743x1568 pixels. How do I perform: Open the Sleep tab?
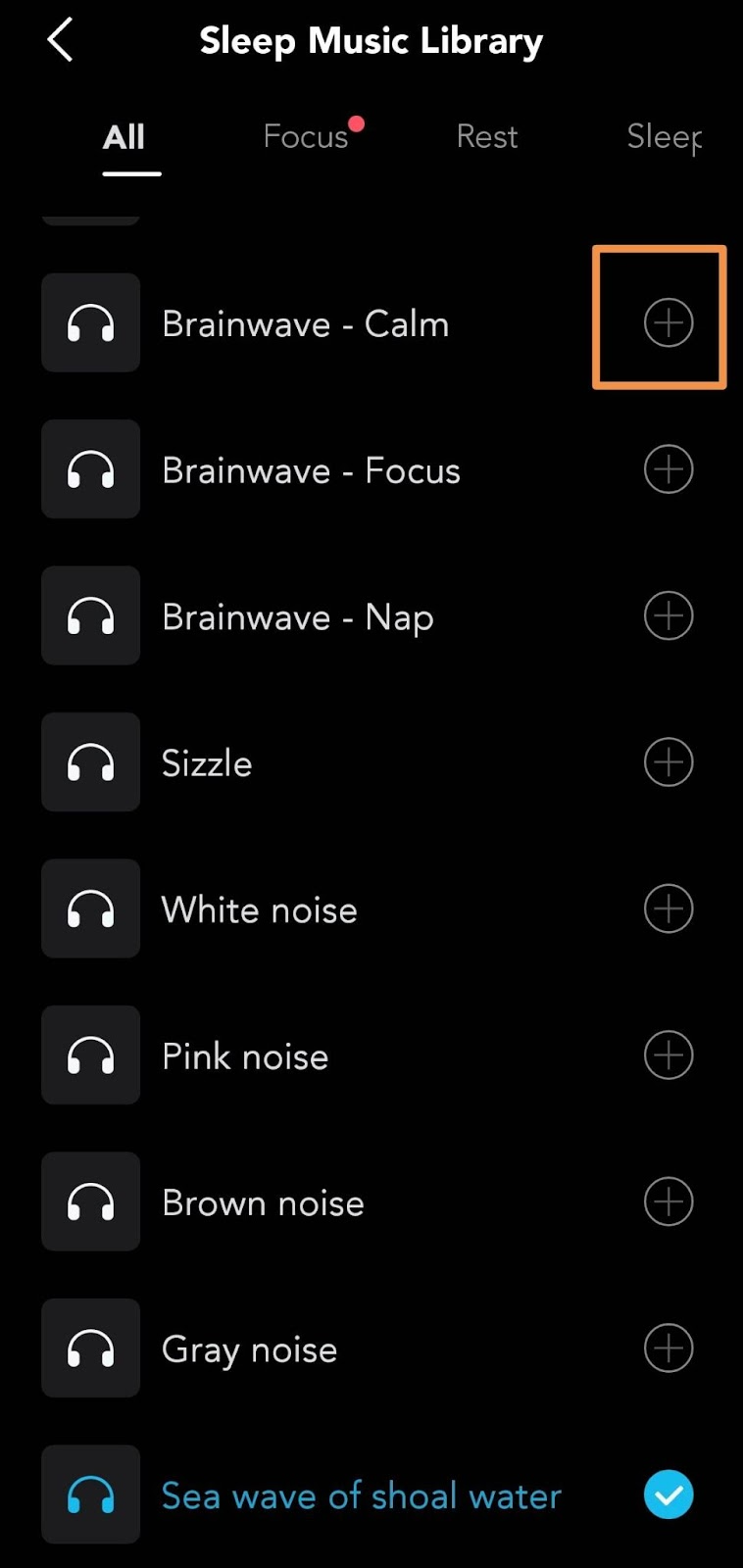tap(665, 137)
